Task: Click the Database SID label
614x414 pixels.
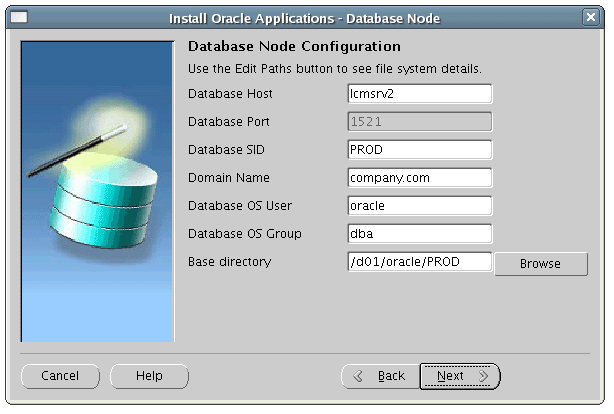Action: pos(226,150)
